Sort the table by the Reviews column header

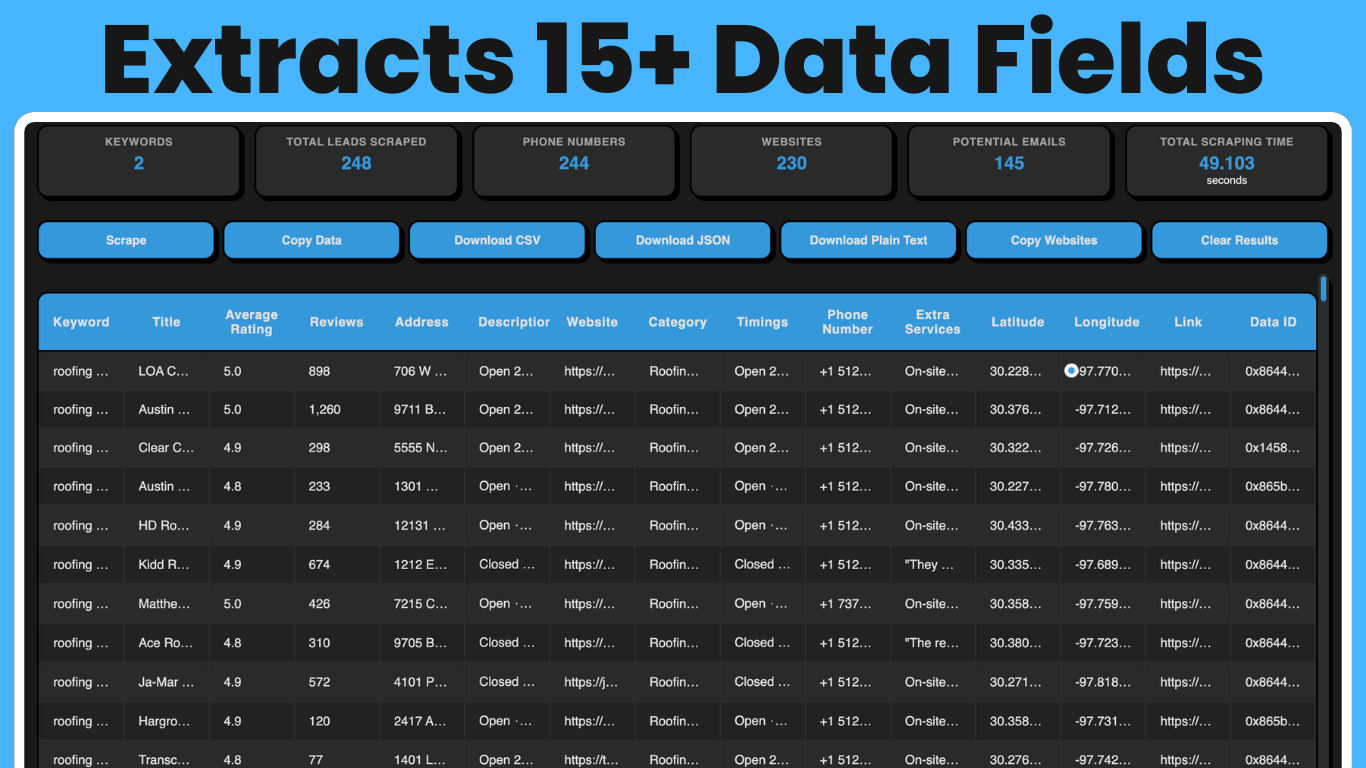pos(336,321)
